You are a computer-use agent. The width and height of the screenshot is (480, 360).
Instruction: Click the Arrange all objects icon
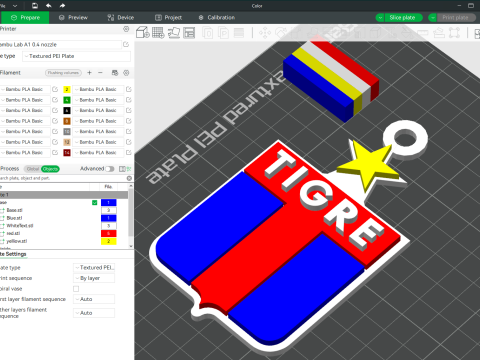(x=189, y=33)
